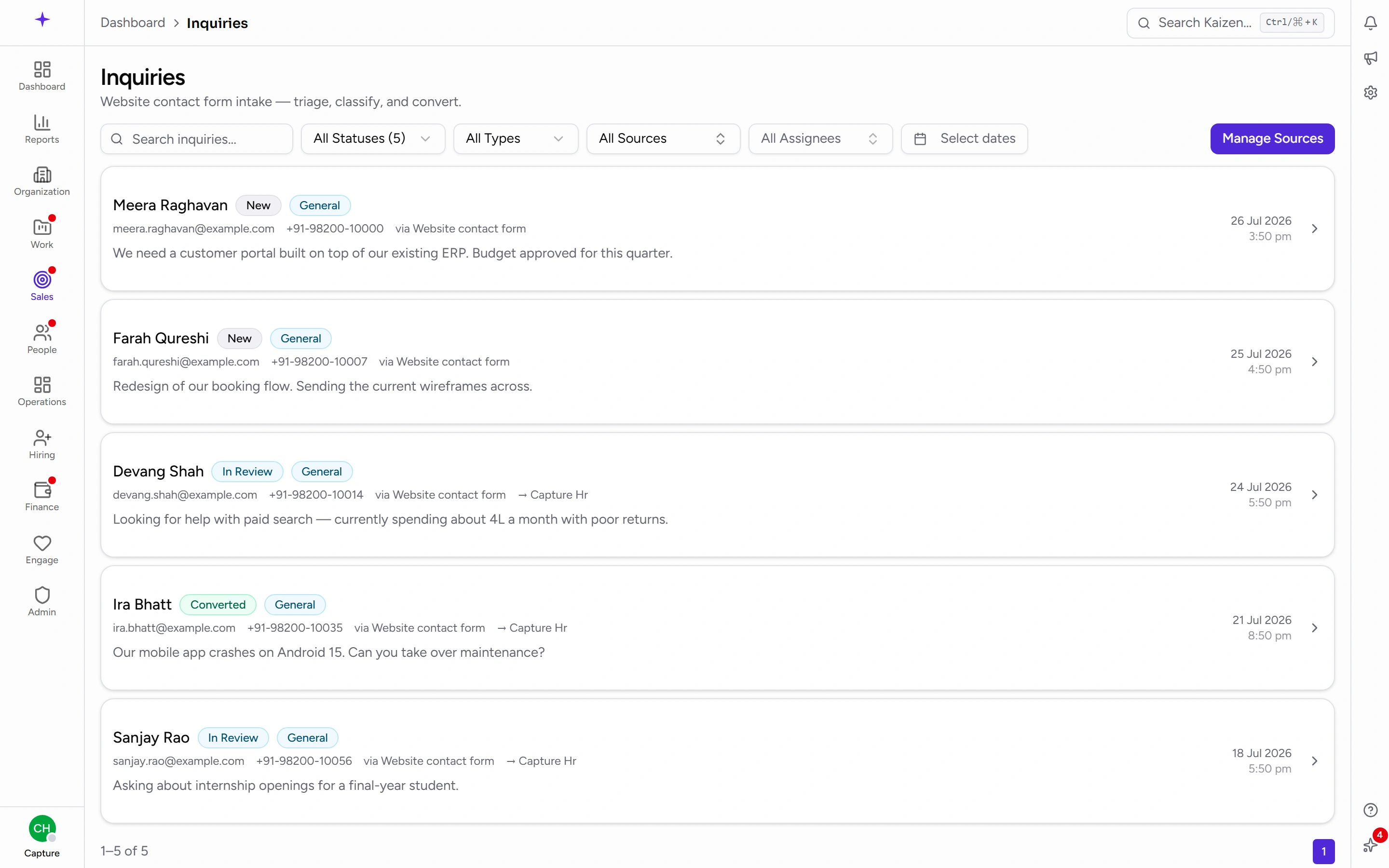1389x868 pixels.
Task: Open the People sidebar section
Action: 42,339
